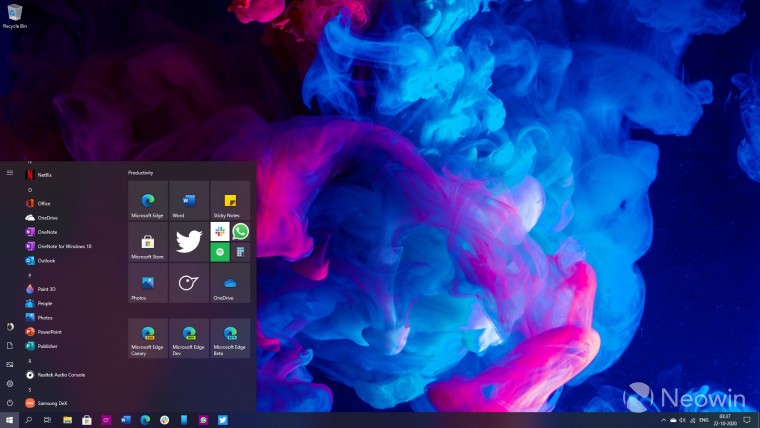The width and height of the screenshot is (760, 428).
Task: Open the Action Center notification icon
Action: 746,420
